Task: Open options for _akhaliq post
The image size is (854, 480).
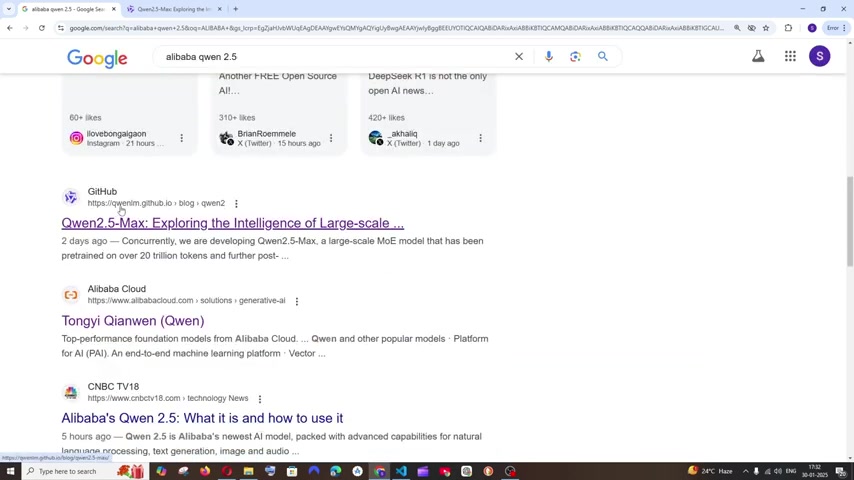Action: click(x=480, y=138)
